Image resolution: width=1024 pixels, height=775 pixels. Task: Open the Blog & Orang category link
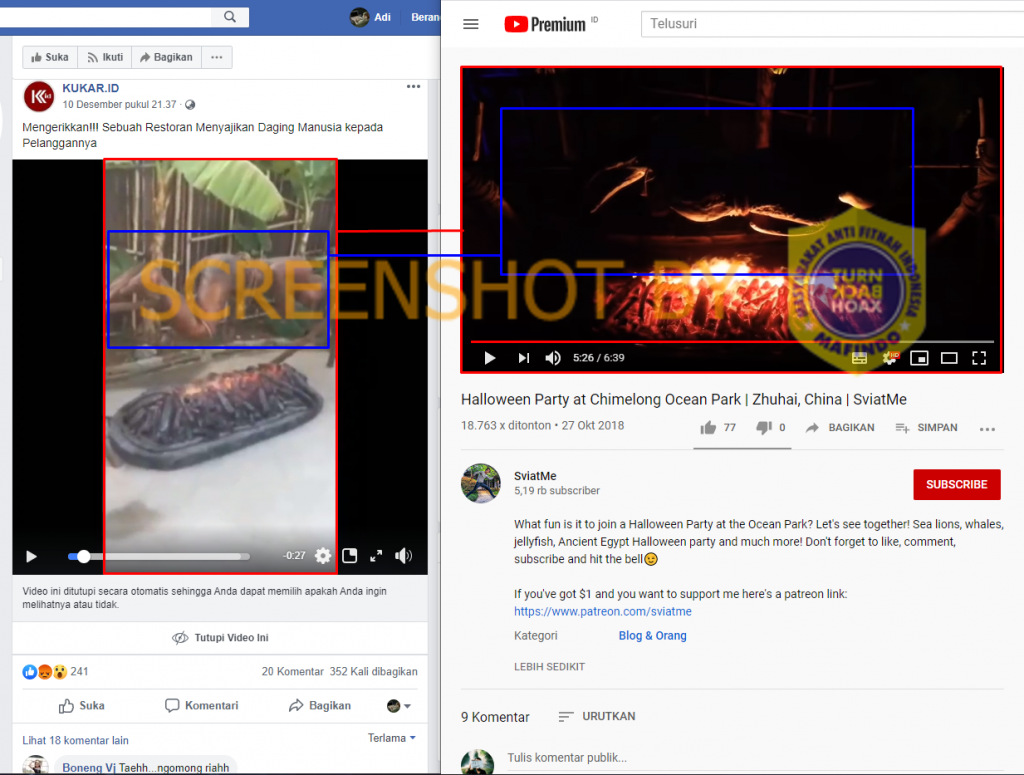pyautogui.click(x=652, y=635)
